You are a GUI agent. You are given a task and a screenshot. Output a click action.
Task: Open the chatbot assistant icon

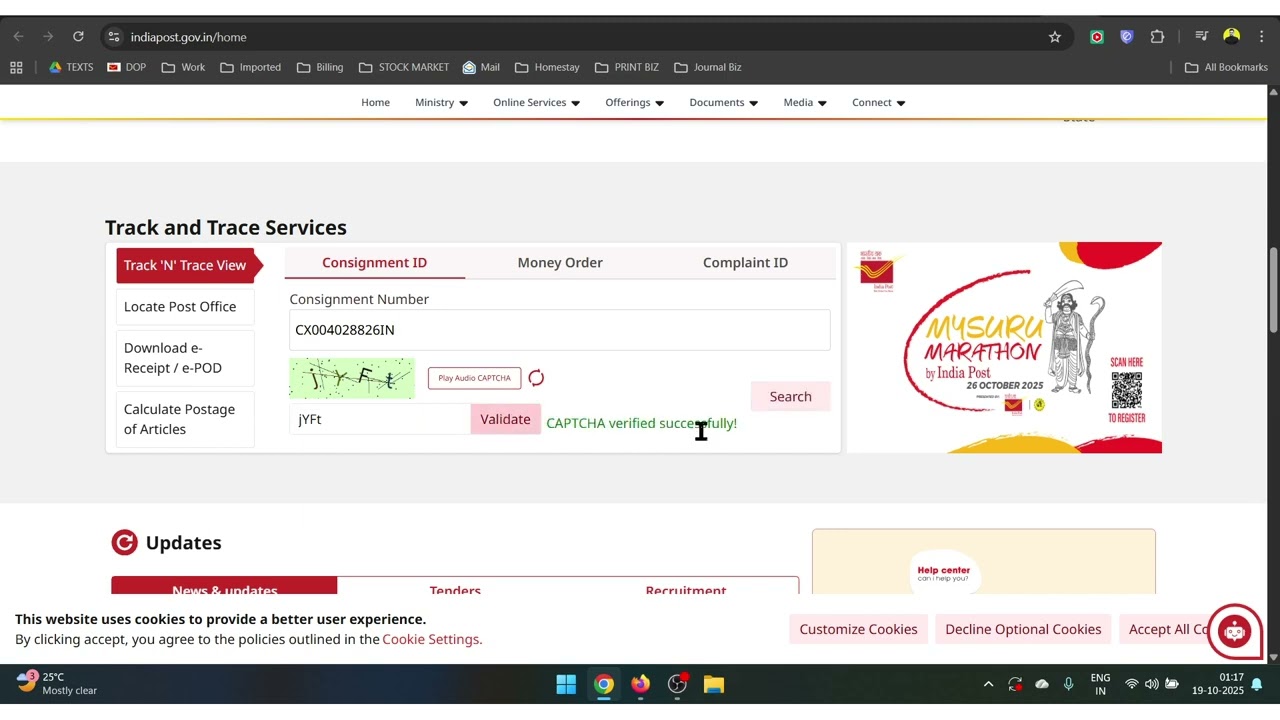(x=1235, y=631)
